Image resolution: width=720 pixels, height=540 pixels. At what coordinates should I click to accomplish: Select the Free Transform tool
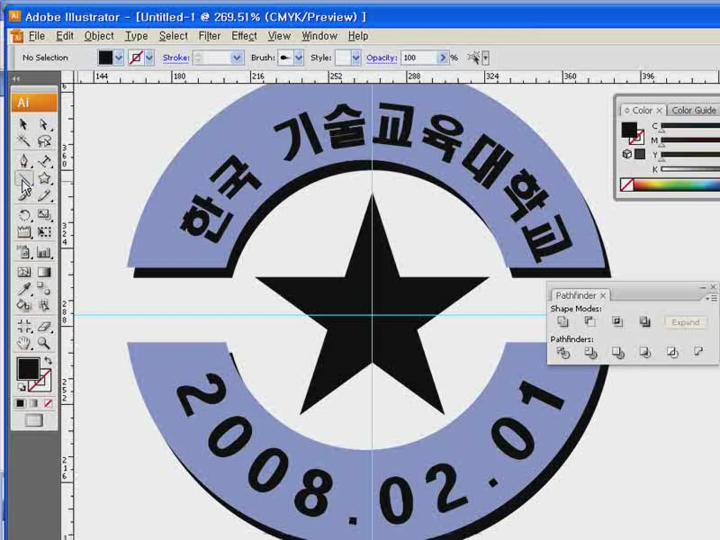tap(44, 232)
